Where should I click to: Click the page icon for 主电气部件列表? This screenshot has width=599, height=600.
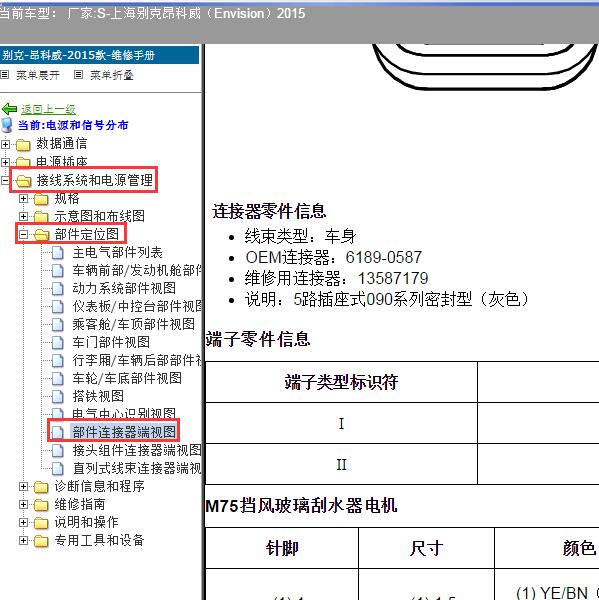pos(58,253)
